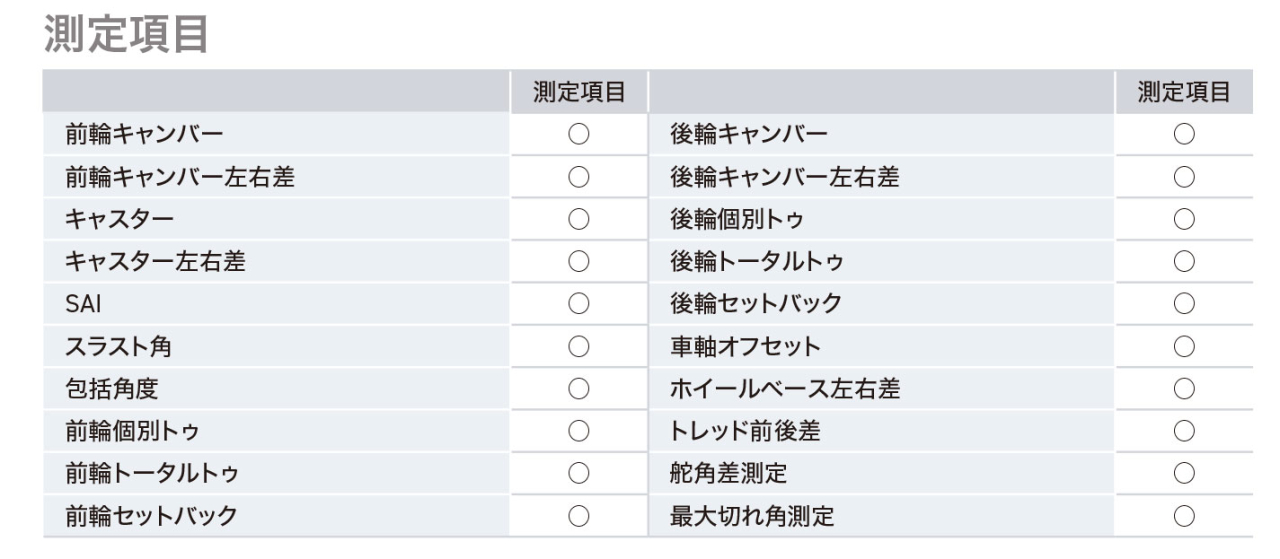Mark the 後輪個別トゥ circle
The height and width of the screenshot is (559, 1280).
point(1185,219)
